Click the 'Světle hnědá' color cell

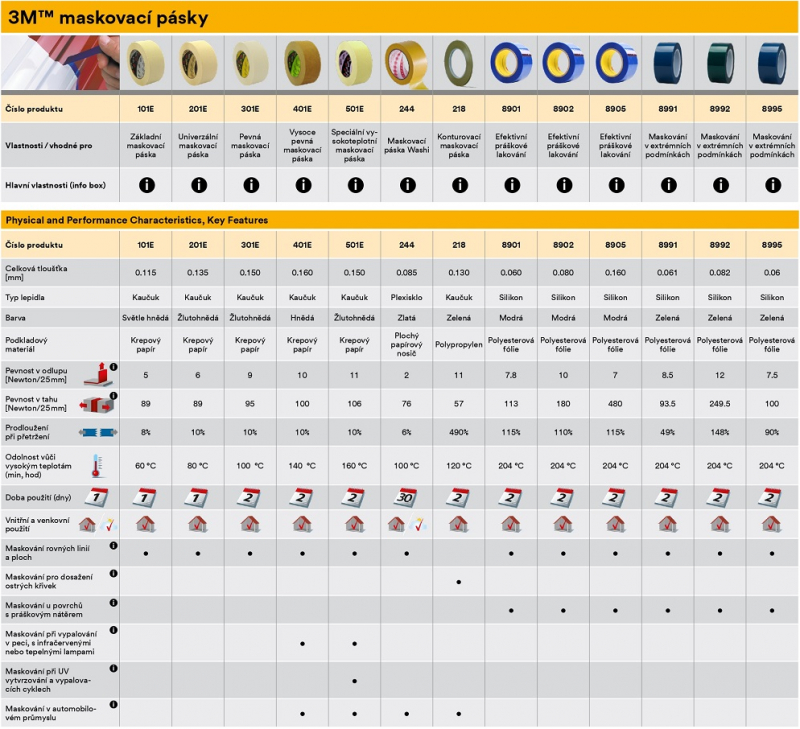(x=145, y=318)
